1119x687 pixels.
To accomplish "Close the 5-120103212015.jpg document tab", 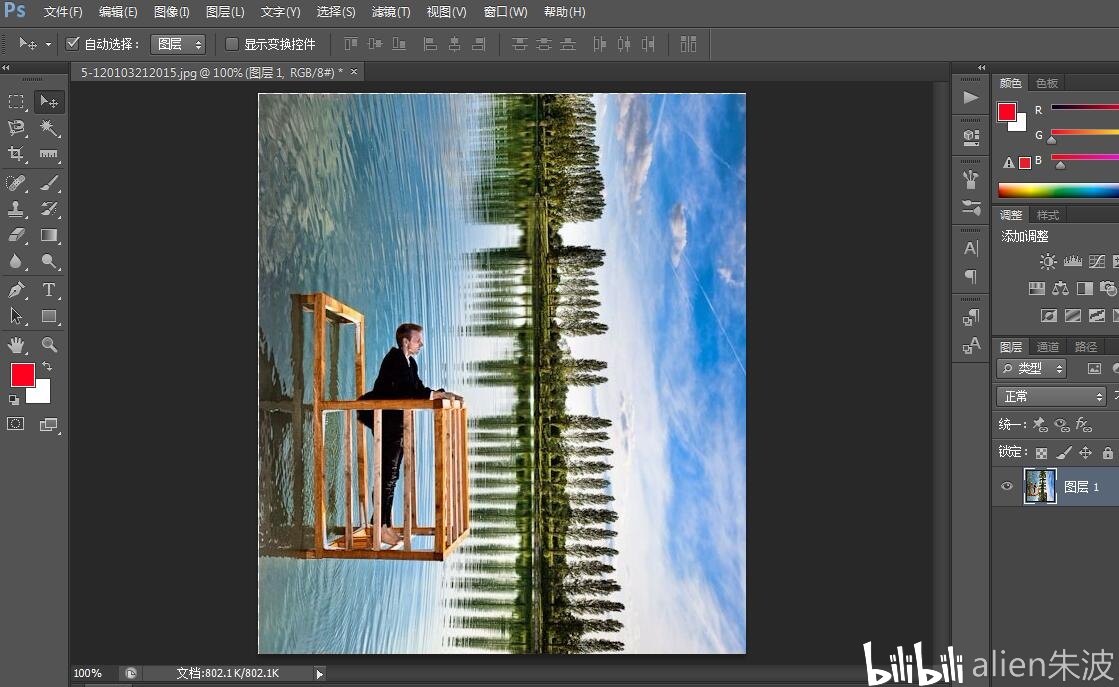I will coord(353,72).
